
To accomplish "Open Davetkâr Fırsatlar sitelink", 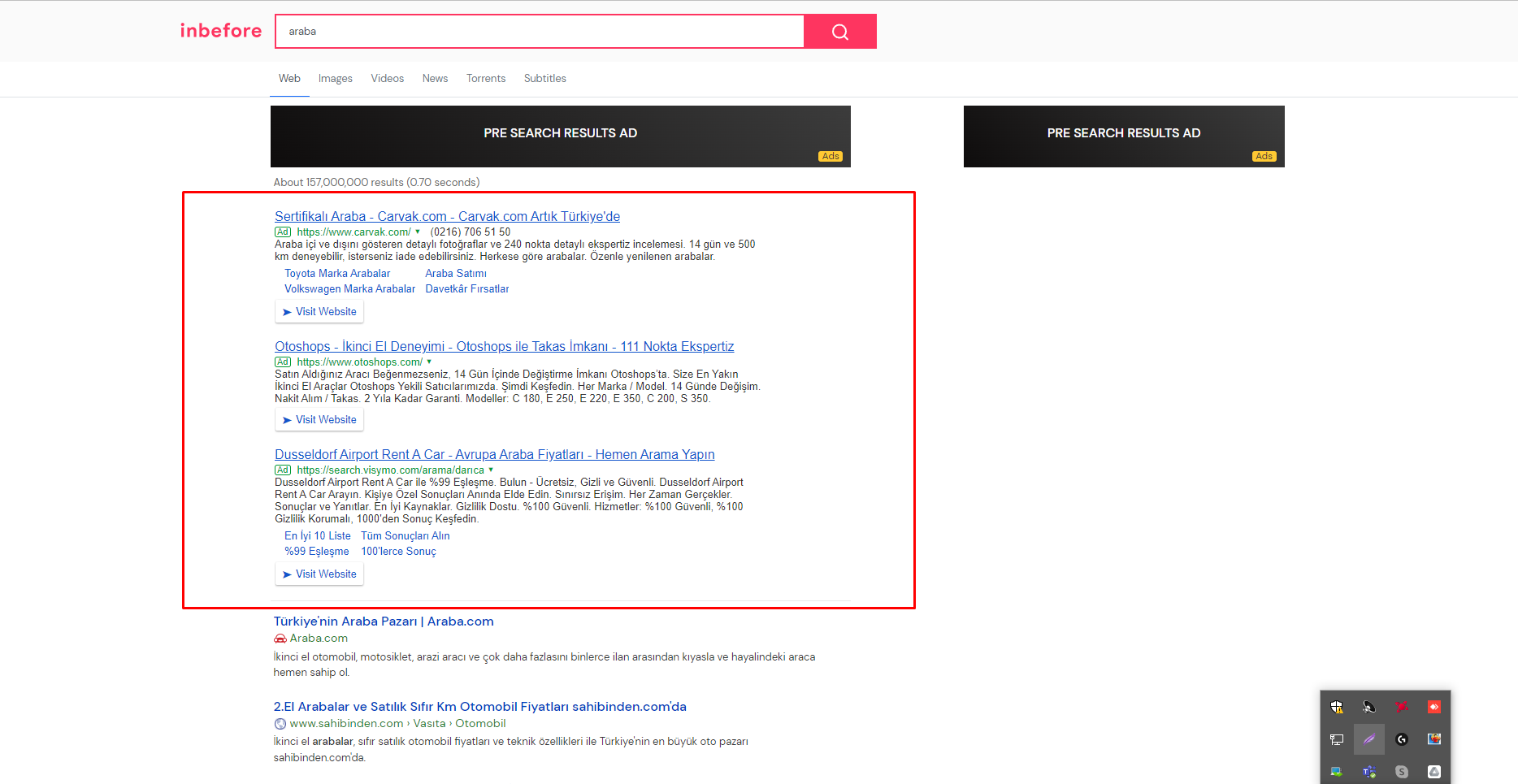I will pyautogui.click(x=467, y=289).
